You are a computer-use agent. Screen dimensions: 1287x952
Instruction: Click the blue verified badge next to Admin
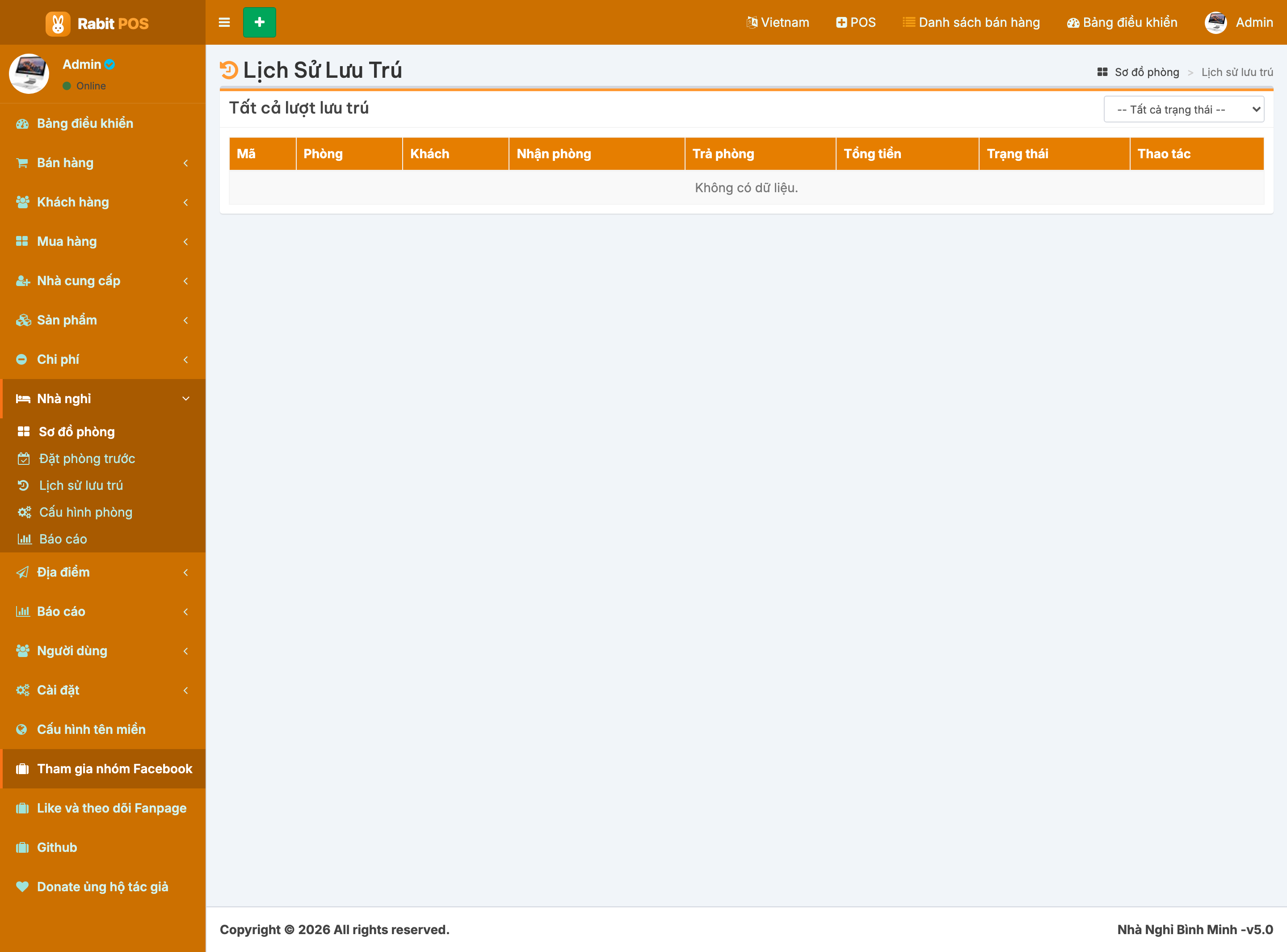[109, 64]
